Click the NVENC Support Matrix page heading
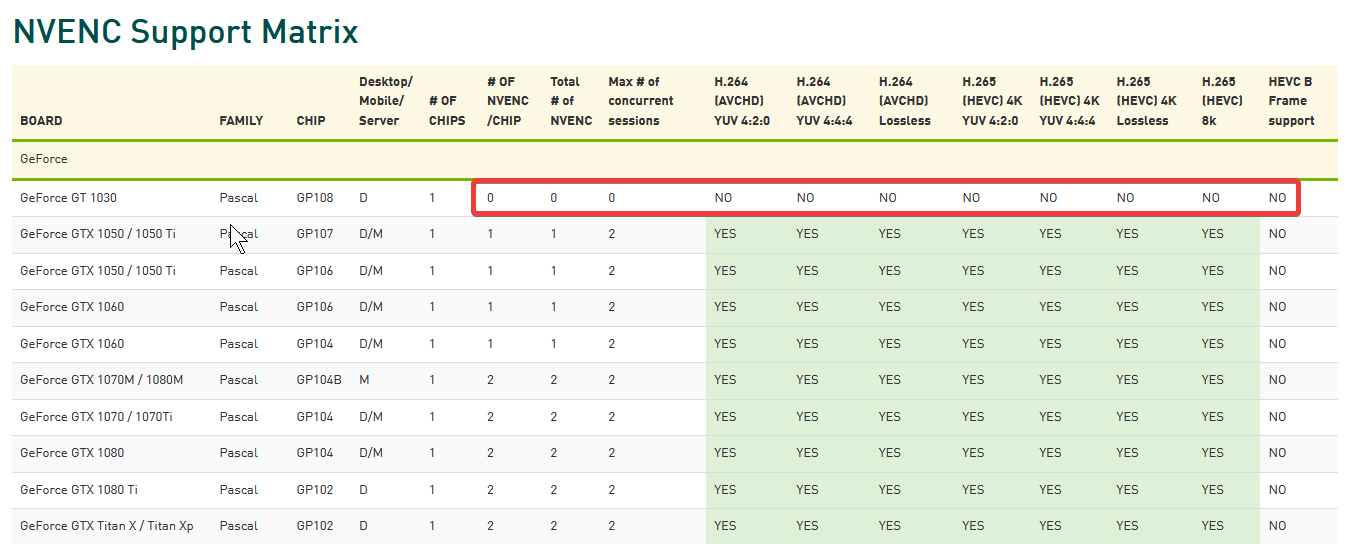Screen dimensions: 1352x544 (x=185, y=32)
